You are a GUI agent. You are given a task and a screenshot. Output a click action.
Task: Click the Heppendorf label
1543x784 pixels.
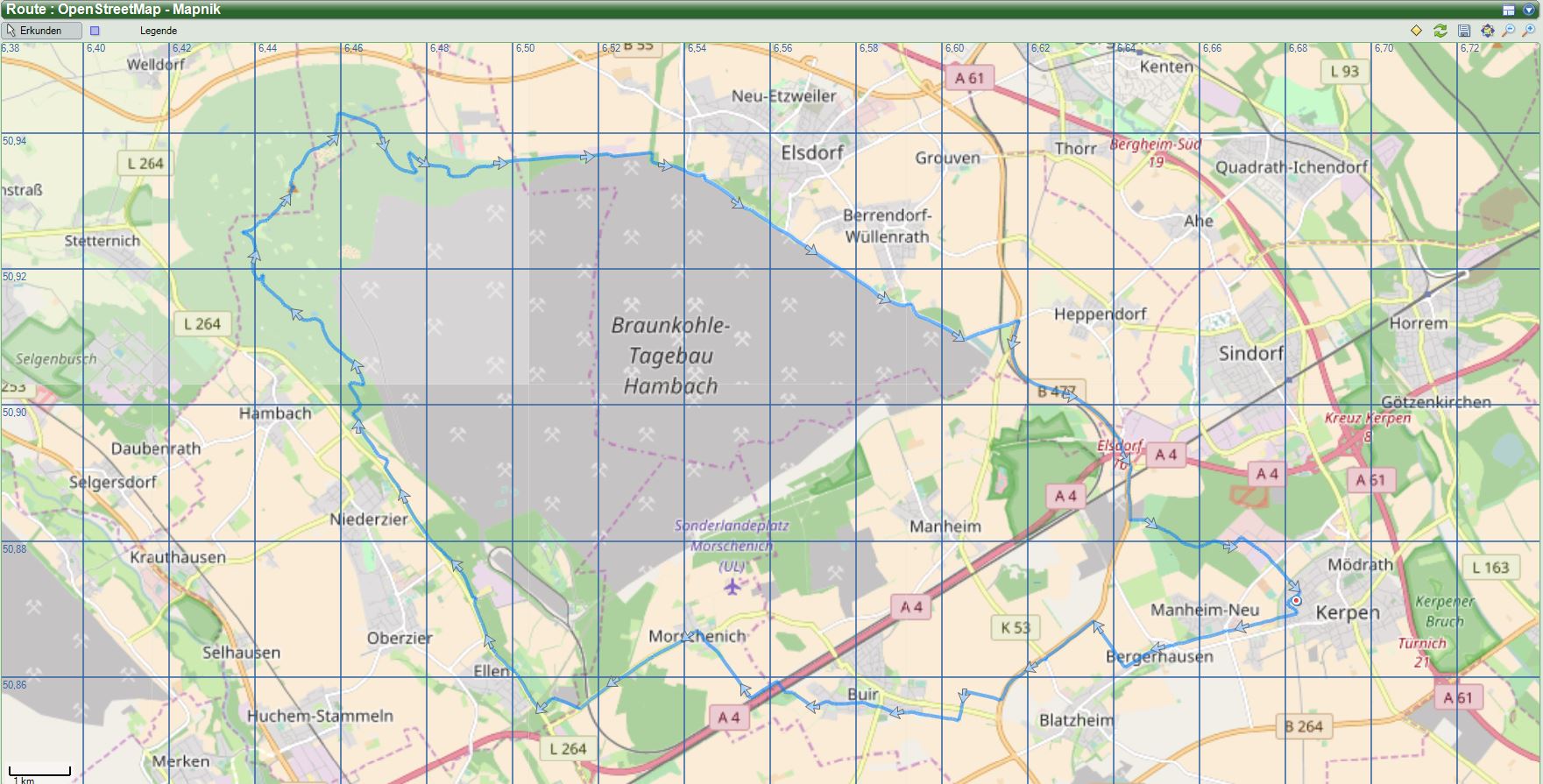coord(1101,314)
